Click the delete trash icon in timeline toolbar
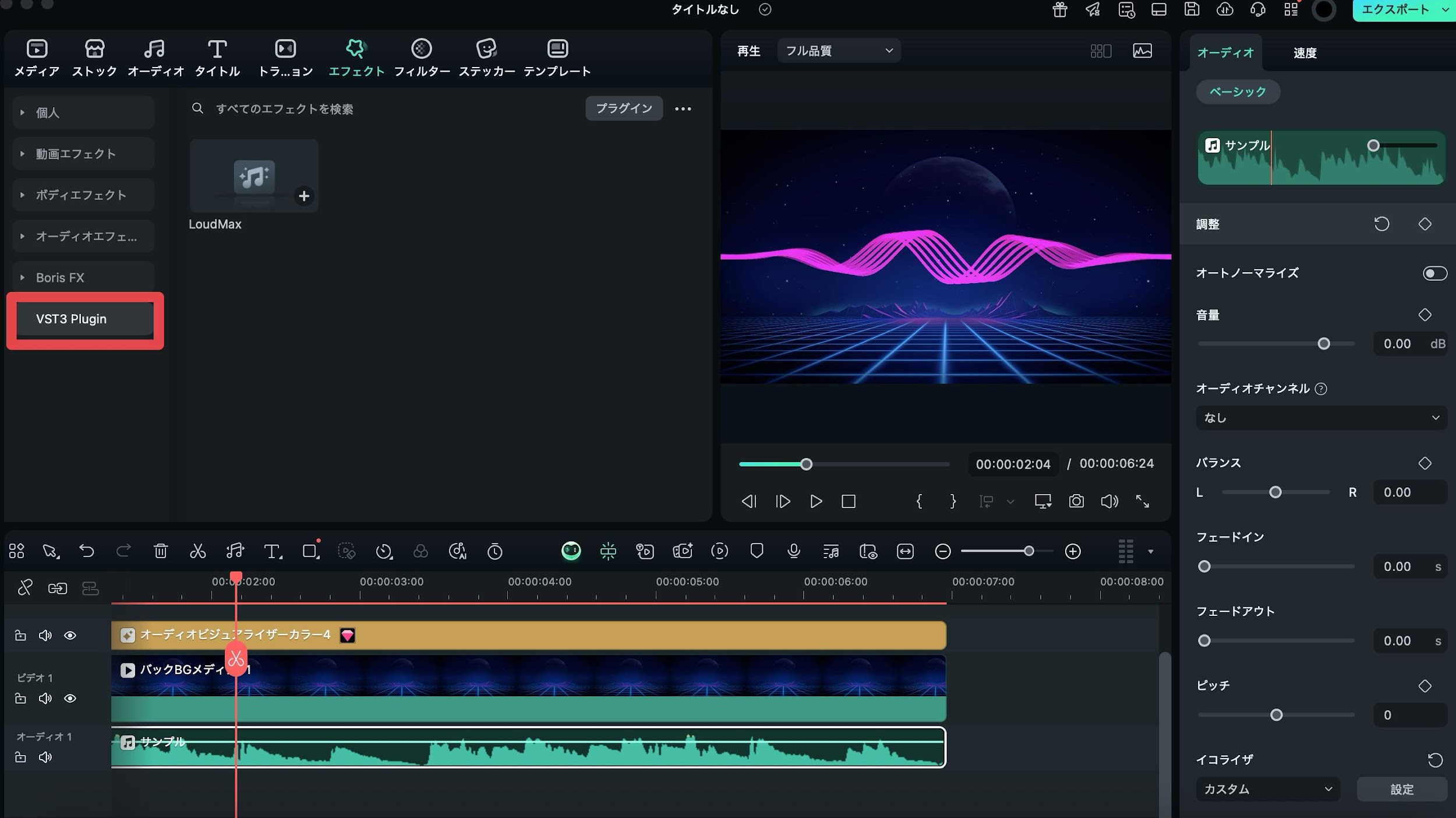Screen dimensions: 1456x818 [161, 551]
